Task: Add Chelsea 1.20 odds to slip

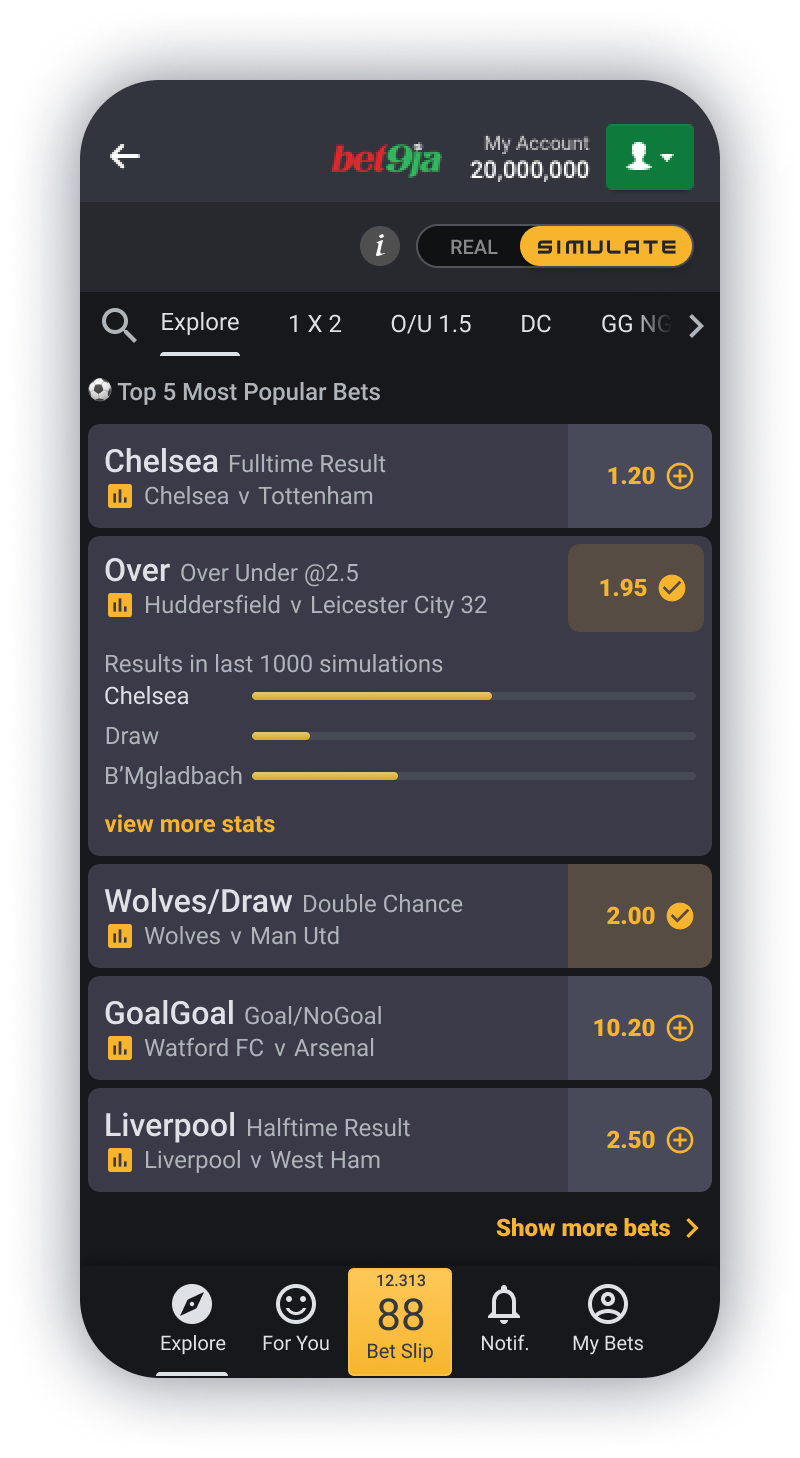Action: (640, 476)
